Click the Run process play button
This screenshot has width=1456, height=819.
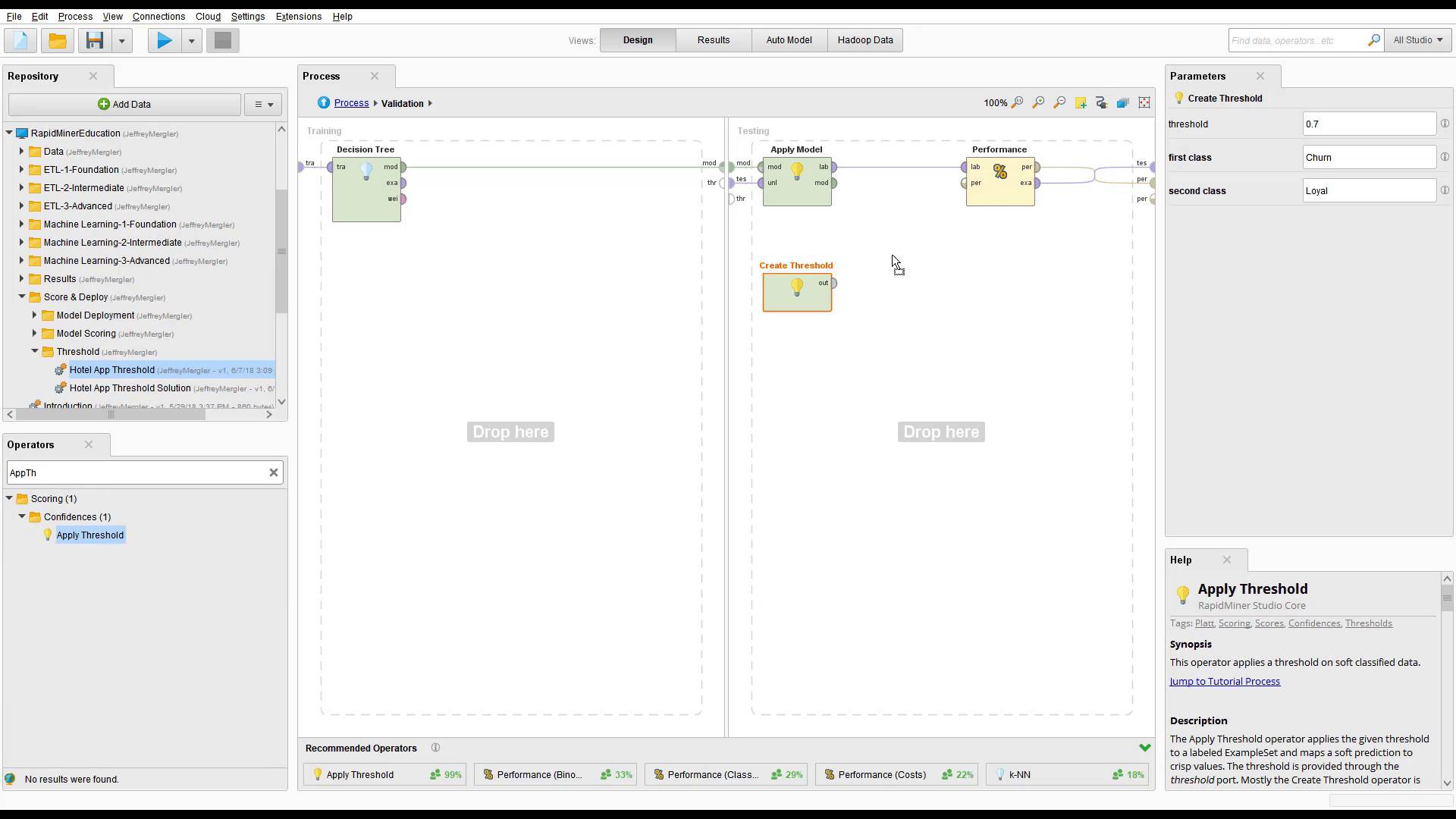(x=164, y=40)
